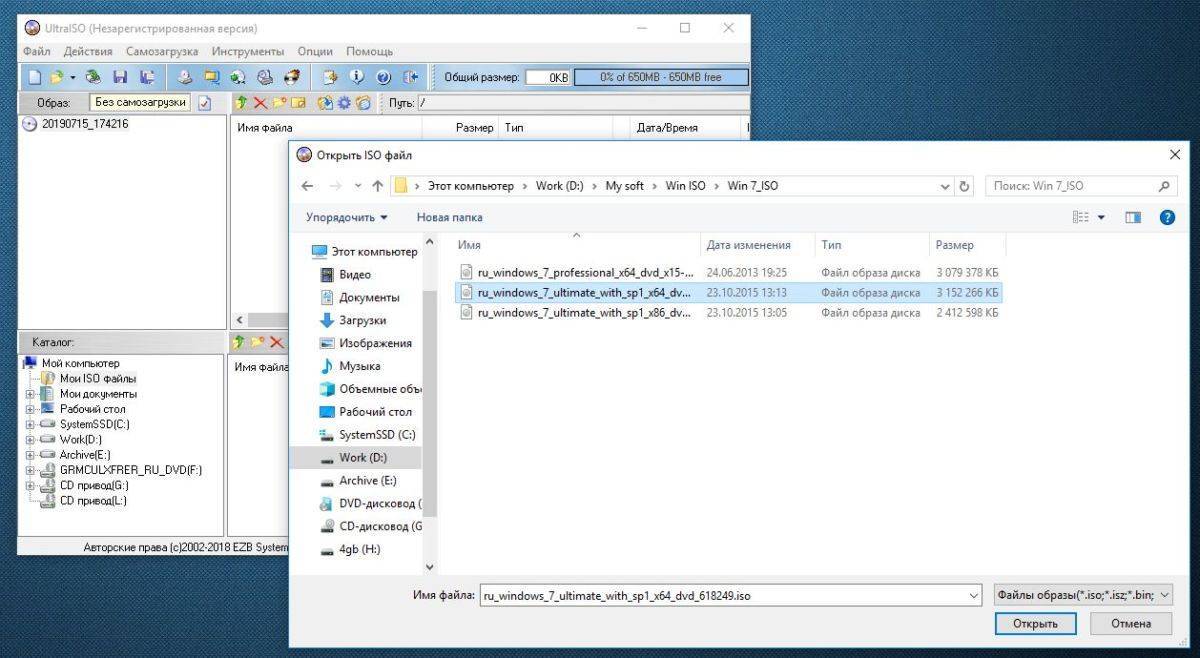
Task: Open the view options dropdown arrow
Action: click(x=1101, y=217)
